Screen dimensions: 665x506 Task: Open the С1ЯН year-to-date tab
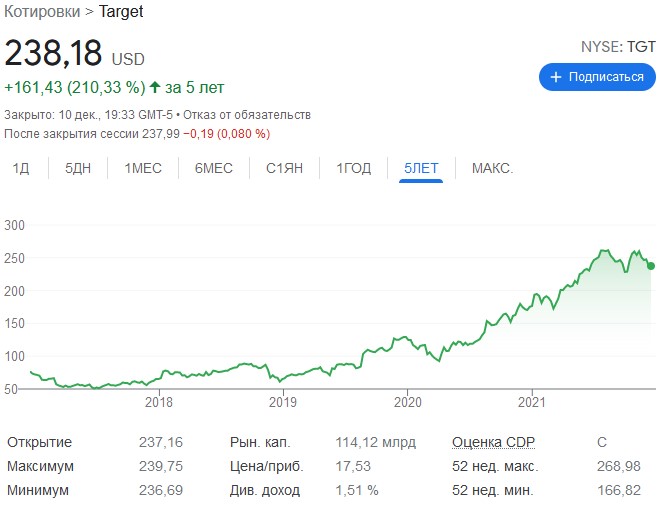click(x=285, y=168)
